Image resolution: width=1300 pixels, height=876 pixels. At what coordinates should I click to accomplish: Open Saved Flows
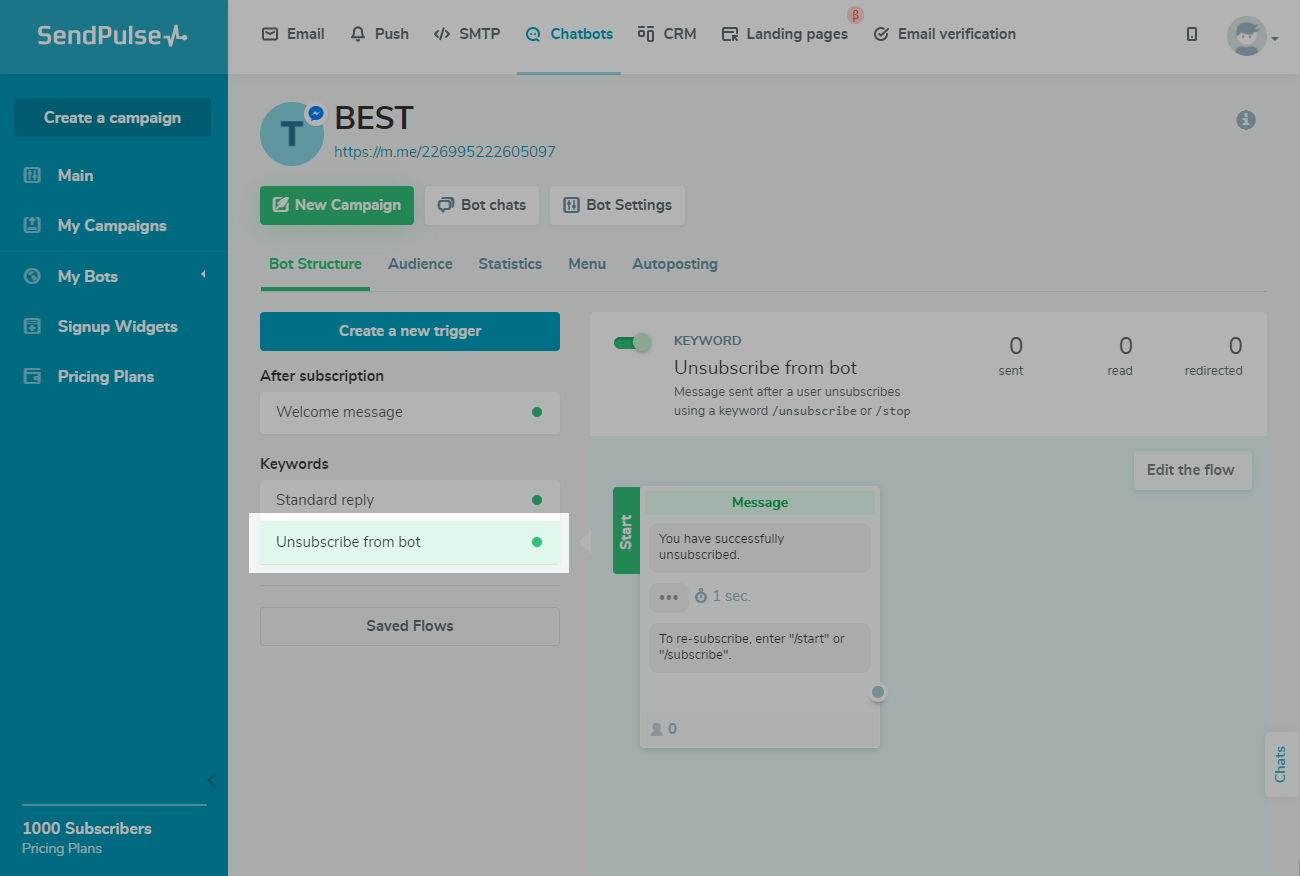[x=410, y=626]
